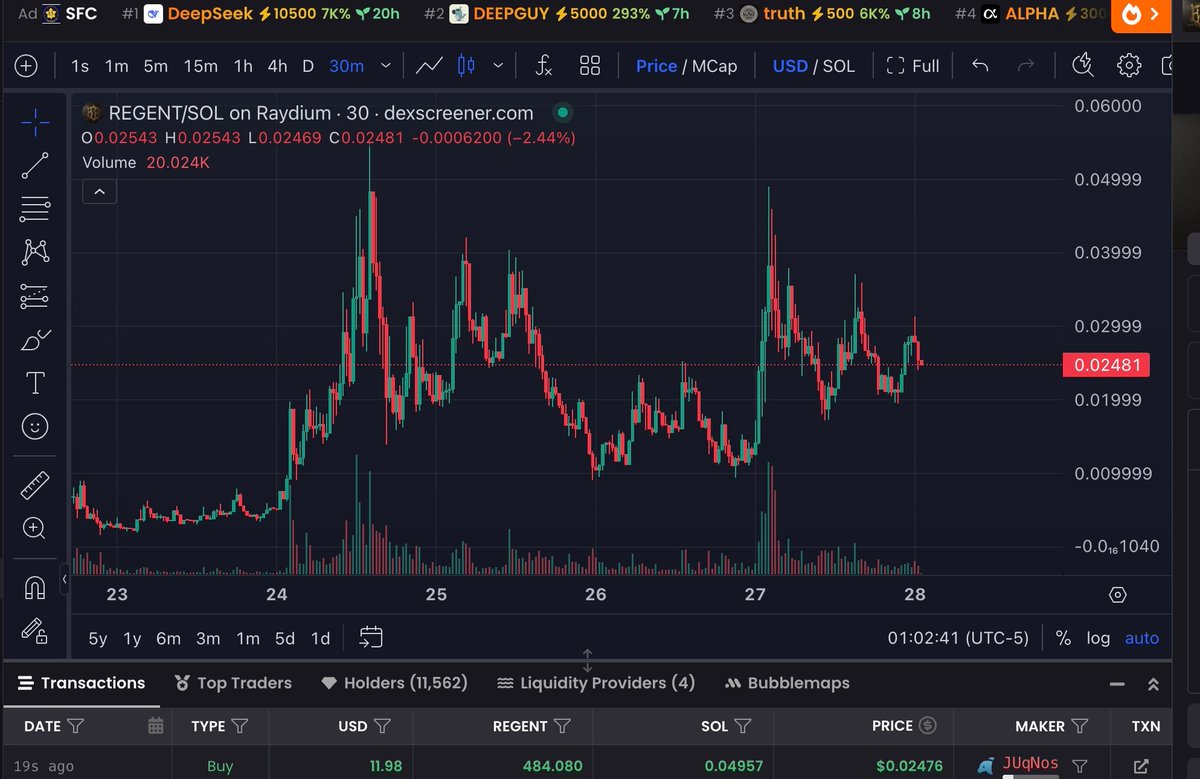
Task: Select the 1s timeframe
Action: [80, 66]
